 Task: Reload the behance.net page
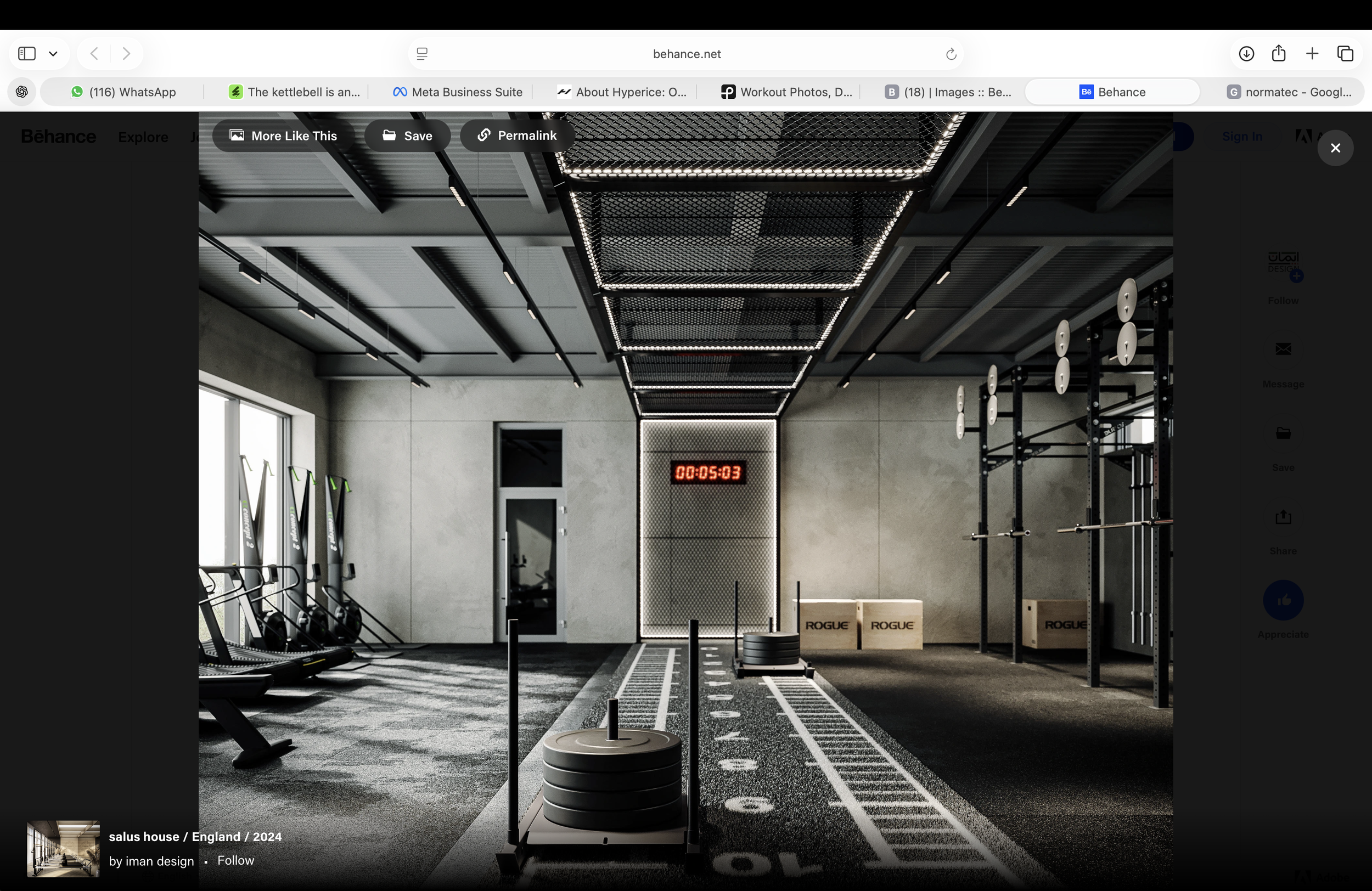tap(950, 54)
